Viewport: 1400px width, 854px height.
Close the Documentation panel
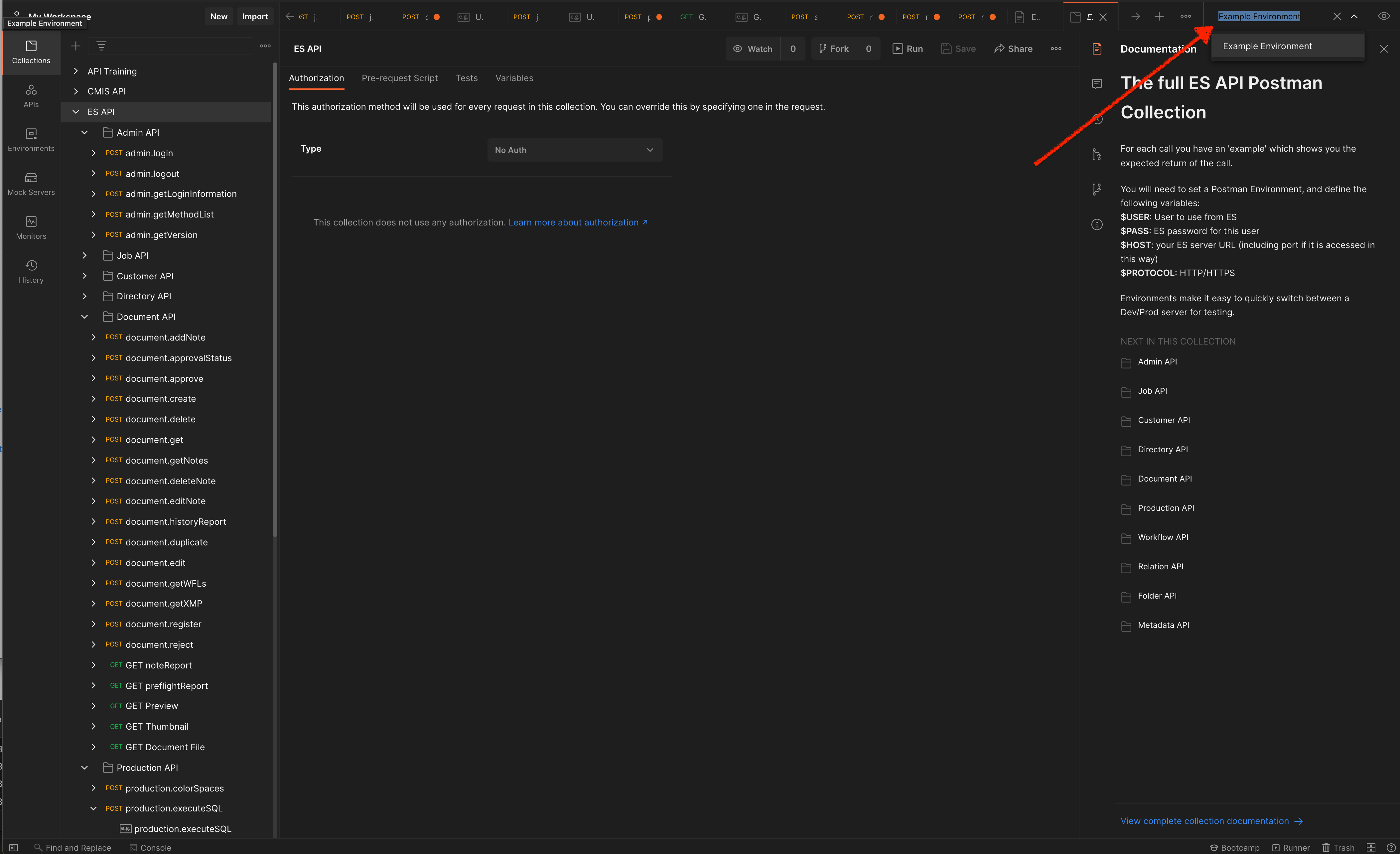tap(1383, 49)
